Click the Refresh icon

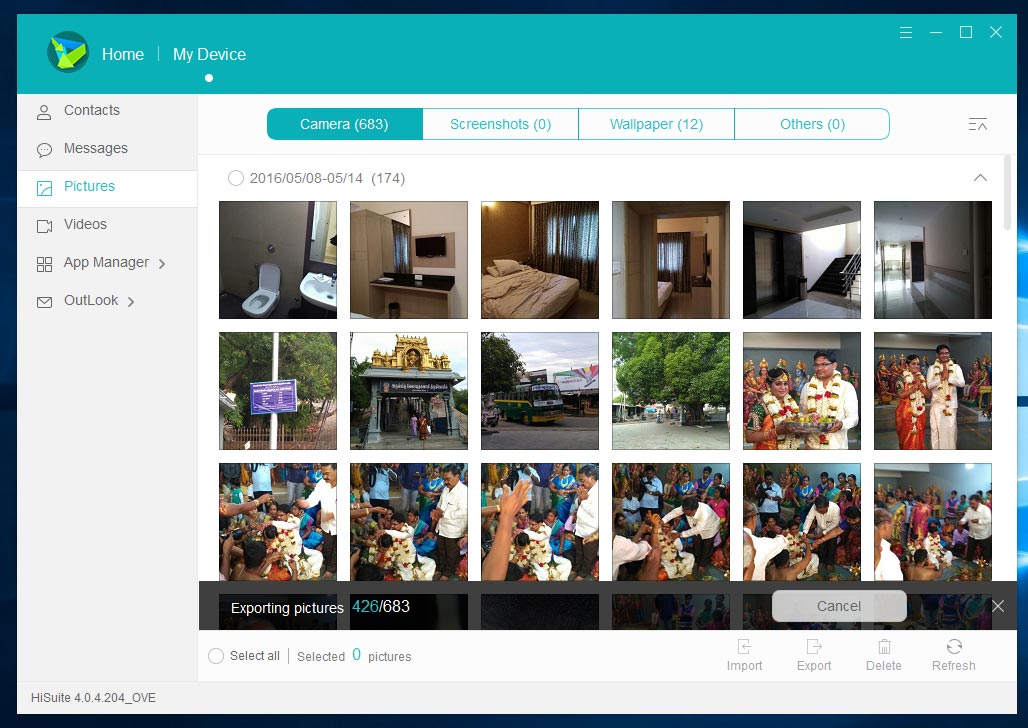pyautogui.click(x=954, y=647)
